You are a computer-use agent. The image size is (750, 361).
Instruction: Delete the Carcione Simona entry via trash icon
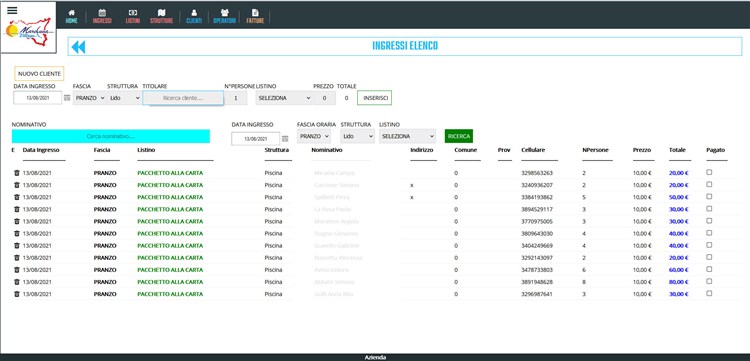[17, 185]
